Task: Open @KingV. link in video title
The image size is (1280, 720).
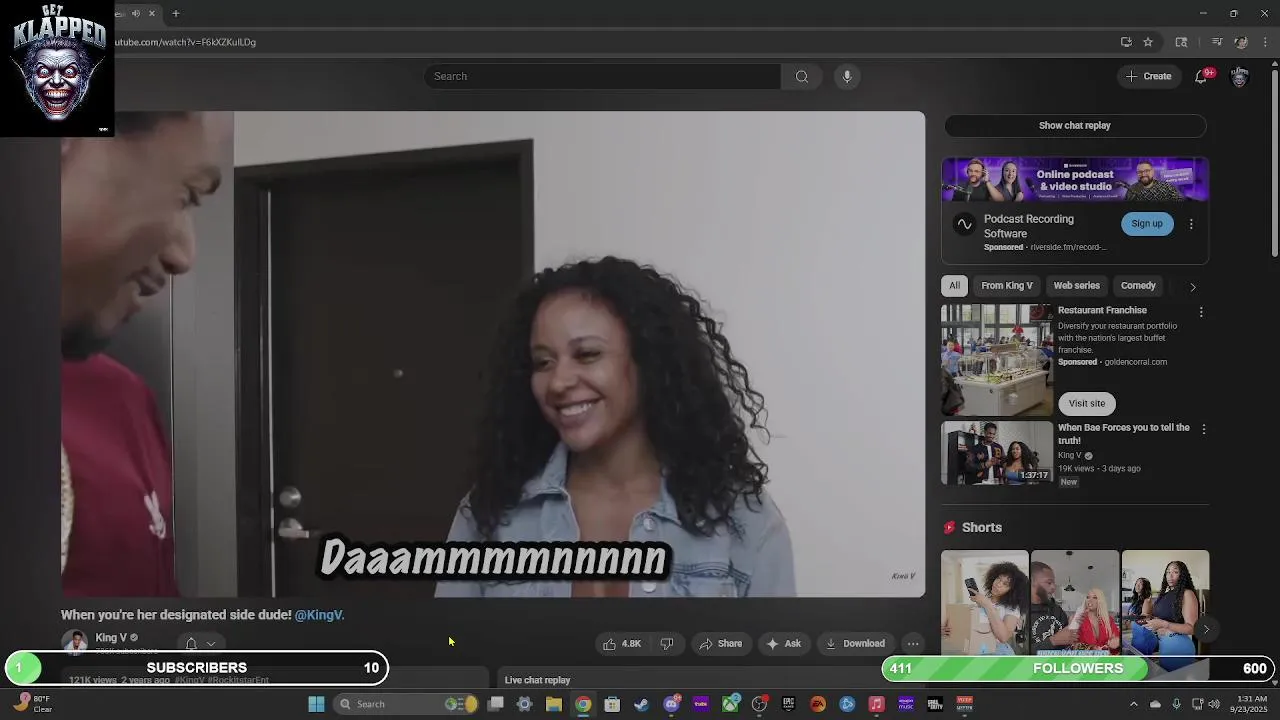Action: [319, 615]
